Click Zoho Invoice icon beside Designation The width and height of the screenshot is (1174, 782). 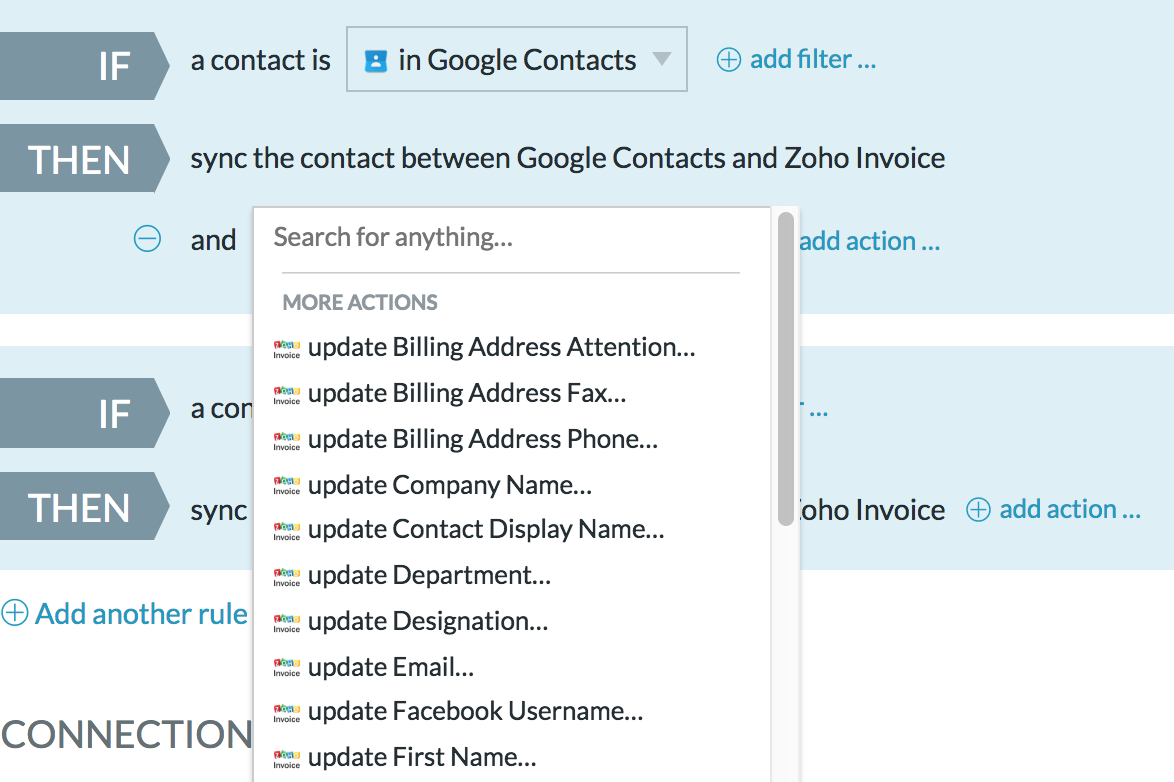click(x=286, y=622)
